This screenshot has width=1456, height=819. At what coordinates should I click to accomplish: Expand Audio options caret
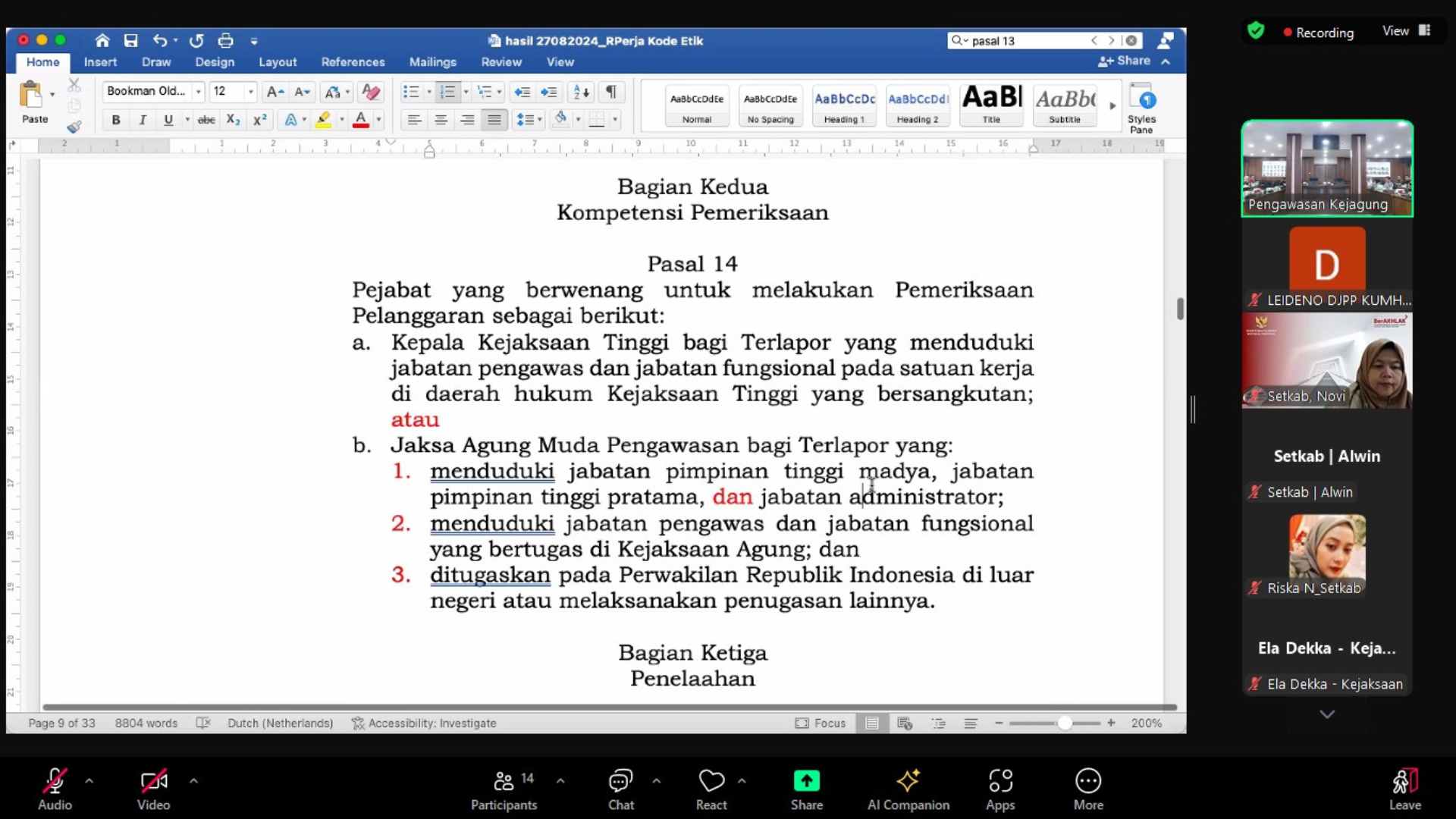pyautogui.click(x=89, y=780)
